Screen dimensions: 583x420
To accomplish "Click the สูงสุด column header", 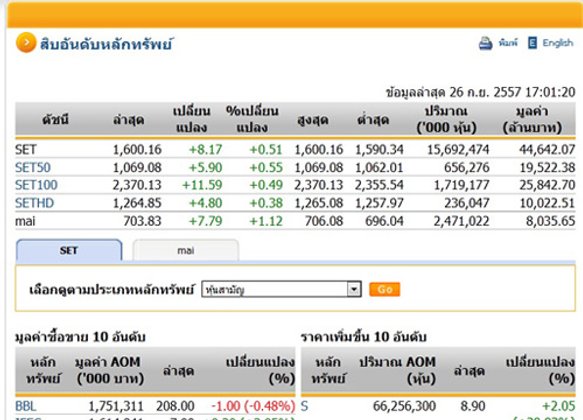I will pos(313,120).
